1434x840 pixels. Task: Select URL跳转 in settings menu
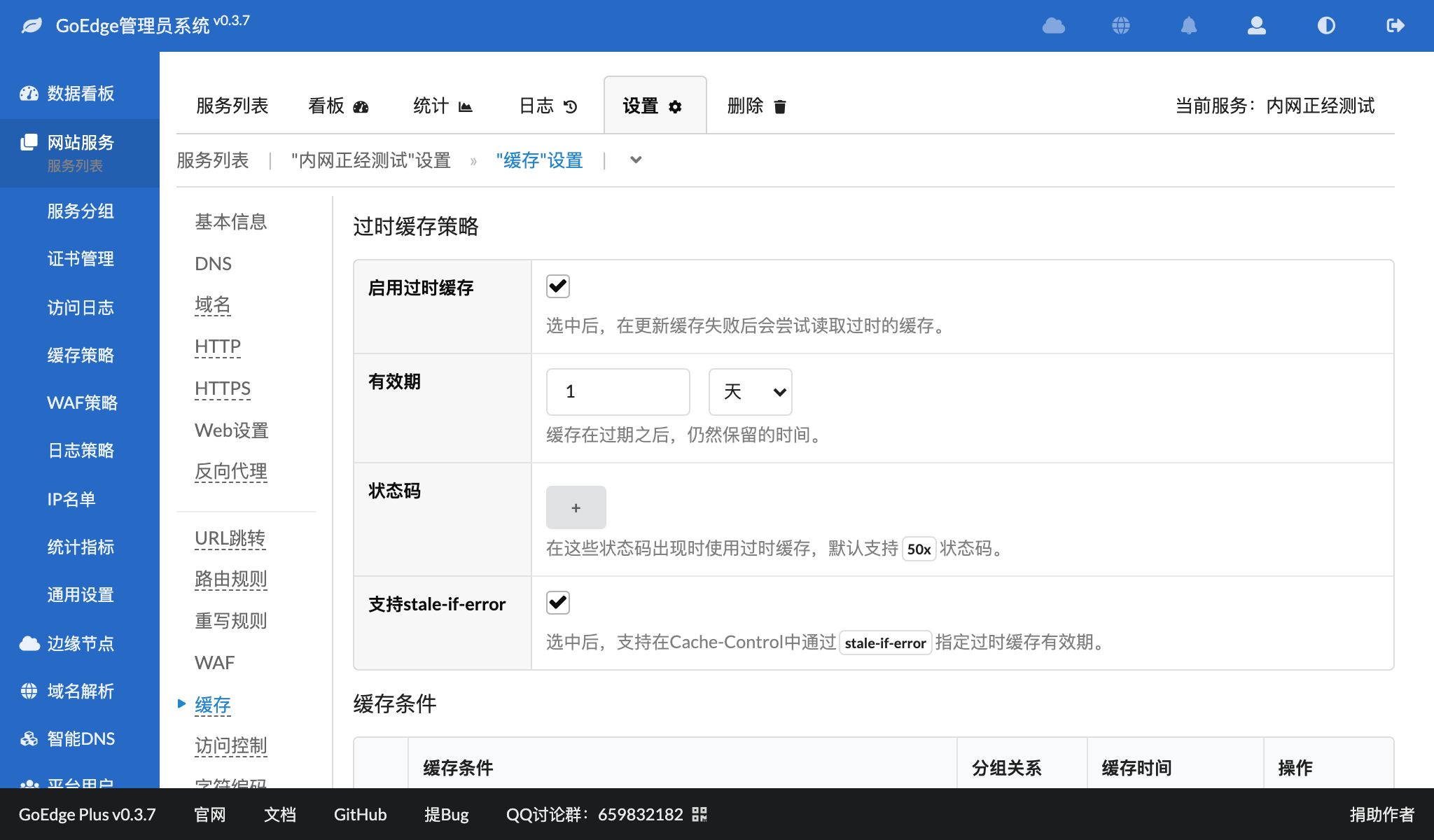(x=230, y=538)
